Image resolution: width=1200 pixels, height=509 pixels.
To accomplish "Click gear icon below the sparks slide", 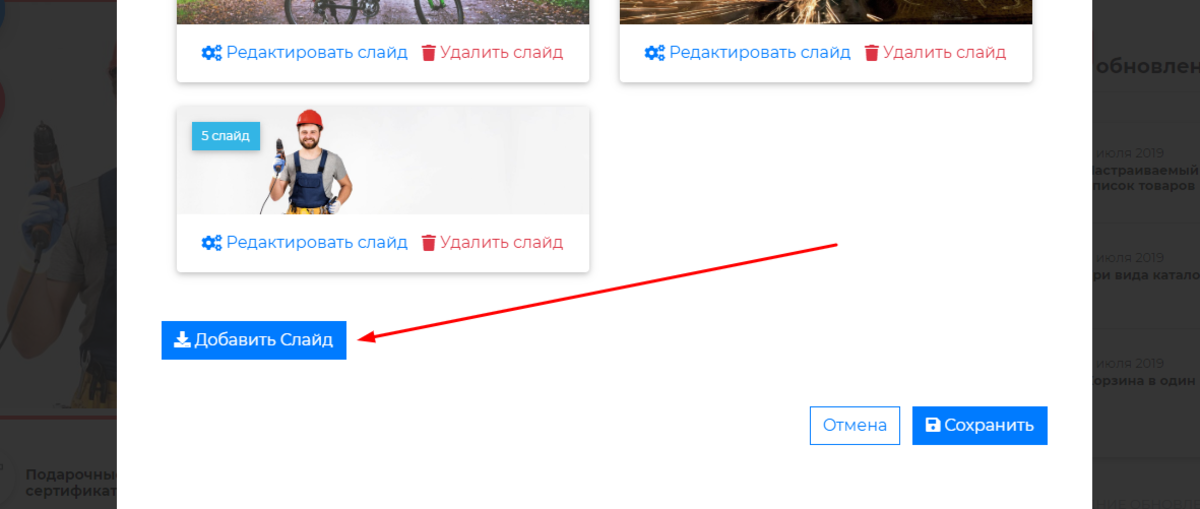I will click(x=654, y=53).
